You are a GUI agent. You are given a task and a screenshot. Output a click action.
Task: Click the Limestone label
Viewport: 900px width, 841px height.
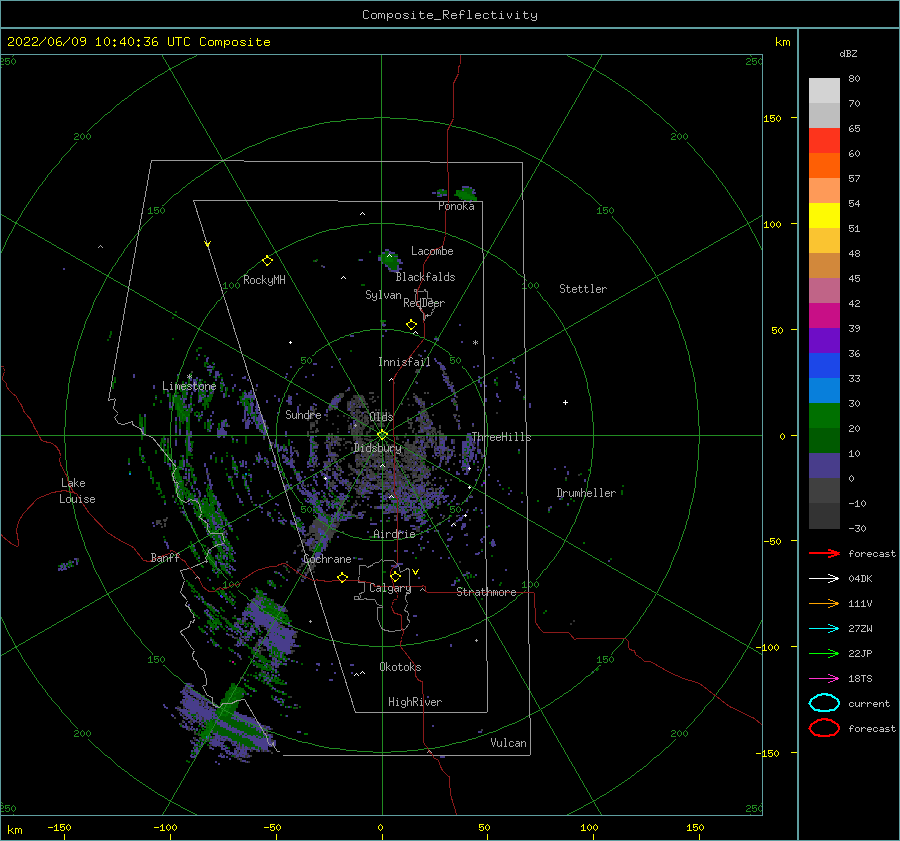pos(189,386)
